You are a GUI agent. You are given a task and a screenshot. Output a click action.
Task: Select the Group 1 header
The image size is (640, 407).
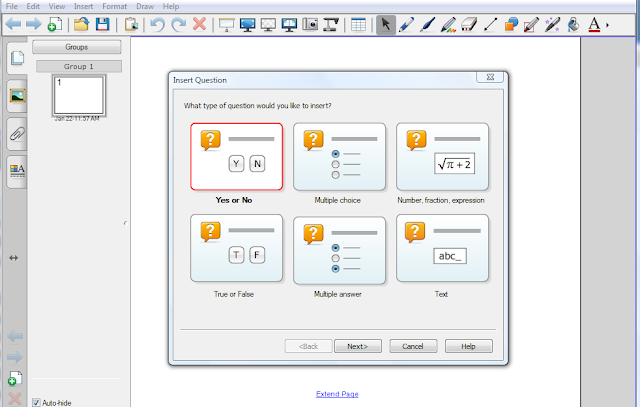click(x=79, y=66)
